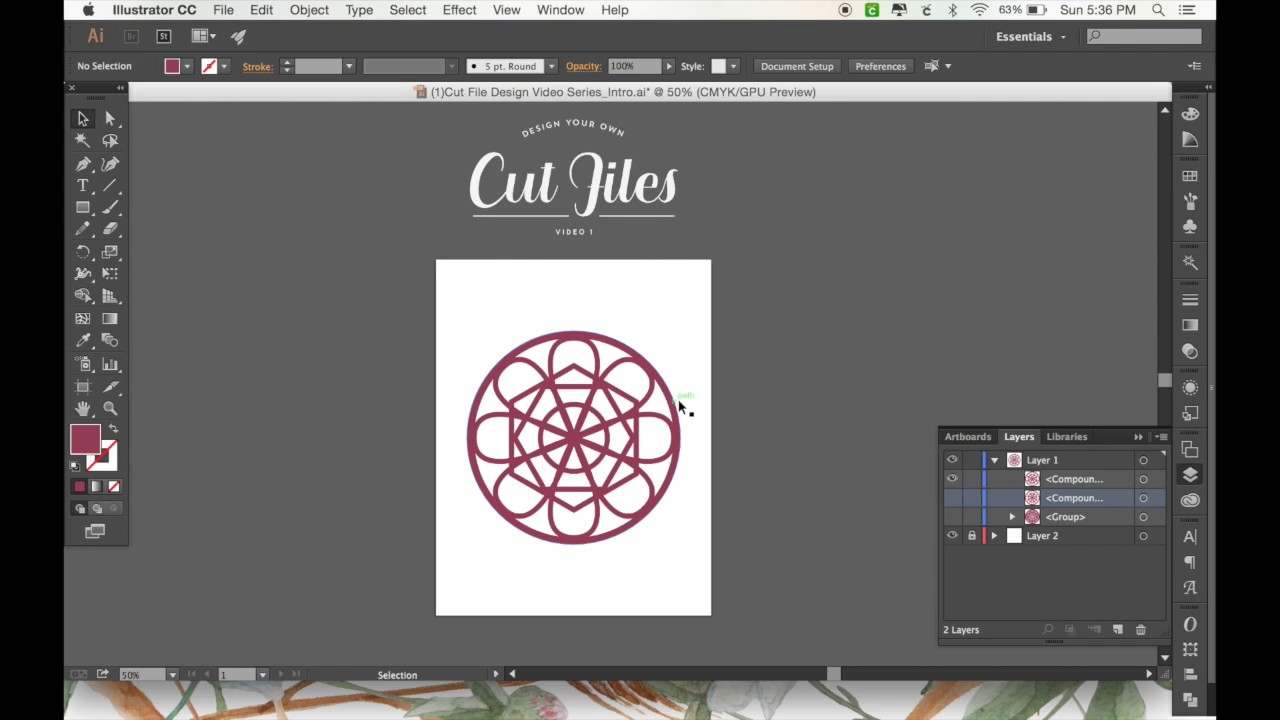The height and width of the screenshot is (720, 1280).
Task: Choose the Magic Wand tool
Action: point(83,141)
